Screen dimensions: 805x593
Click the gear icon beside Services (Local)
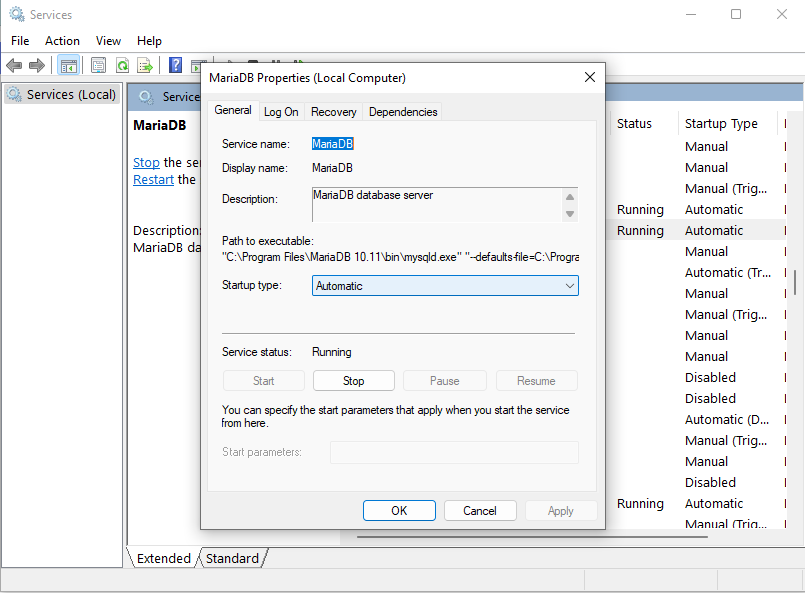coord(14,94)
